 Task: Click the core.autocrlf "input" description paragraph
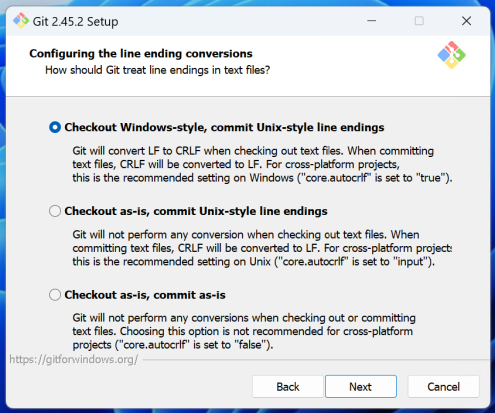262,248
